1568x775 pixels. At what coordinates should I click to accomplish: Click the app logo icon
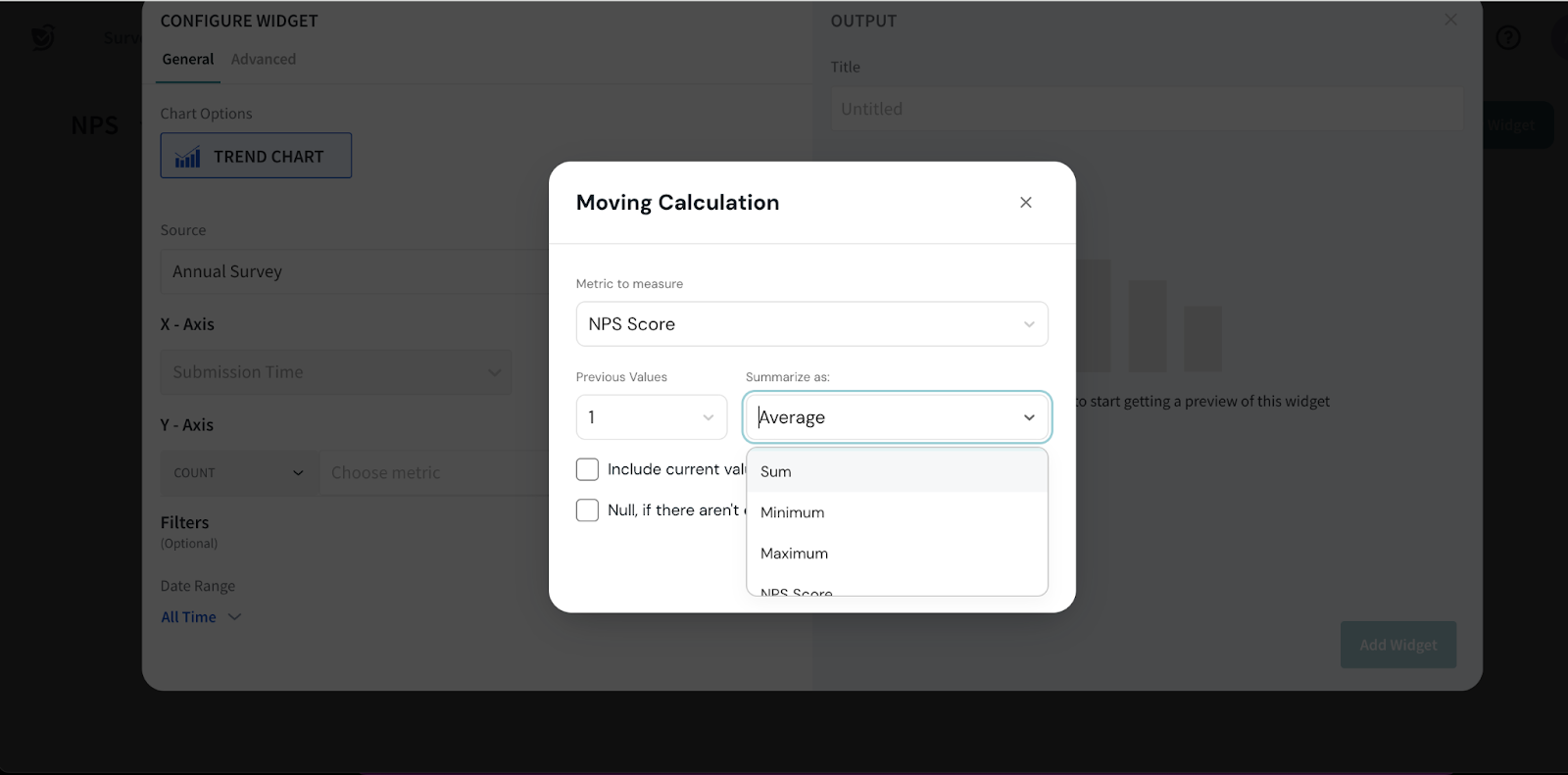pyautogui.click(x=42, y=38)
